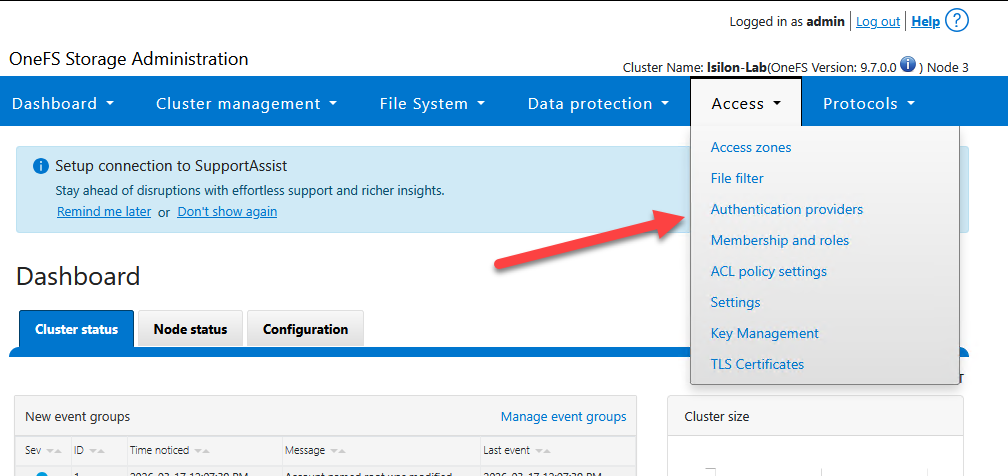Sort events by Last event column
Viewport: 1008px width, 476px height.
544,451
